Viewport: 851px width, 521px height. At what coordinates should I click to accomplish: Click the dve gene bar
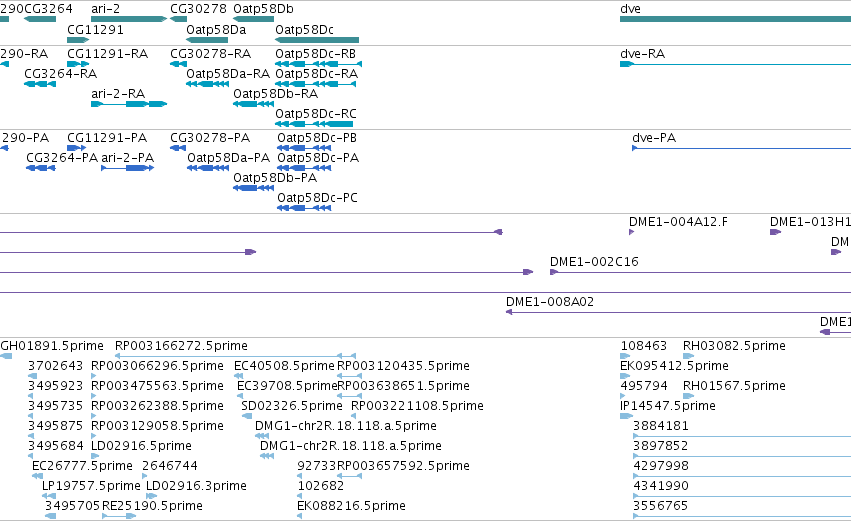(x=735, y=19)
